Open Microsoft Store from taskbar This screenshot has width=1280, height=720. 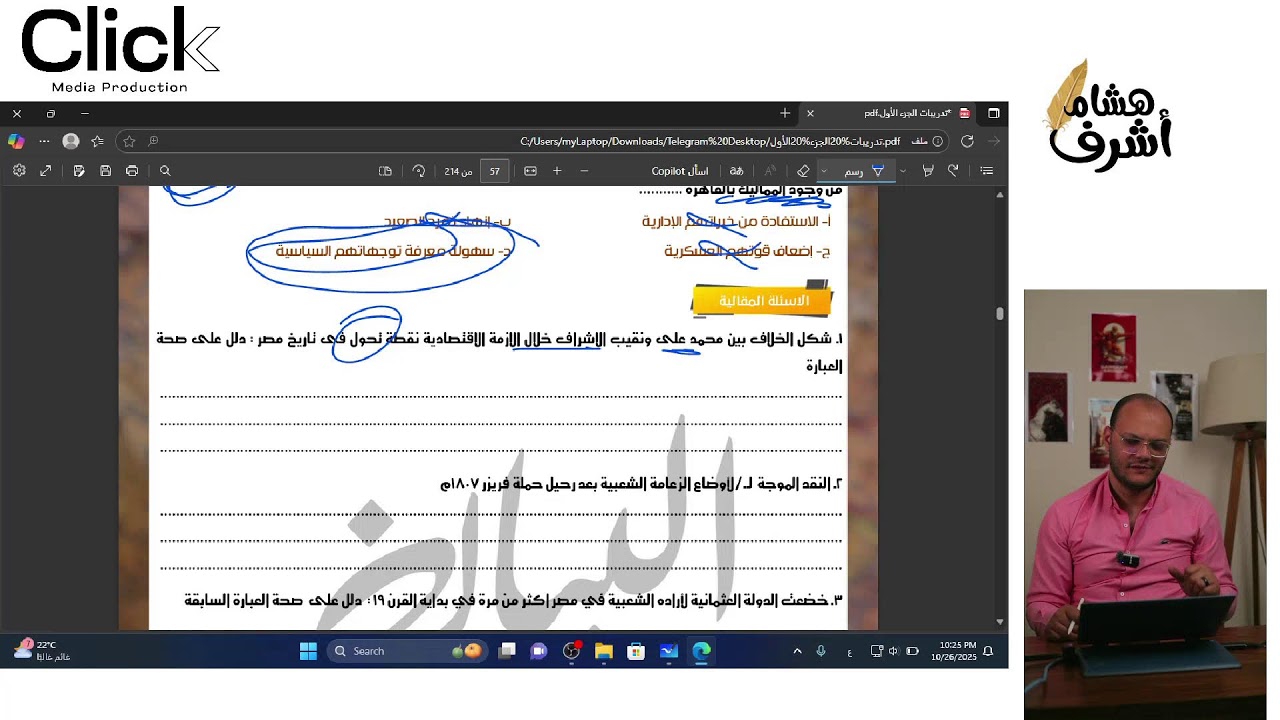click(x=636, y=651)
